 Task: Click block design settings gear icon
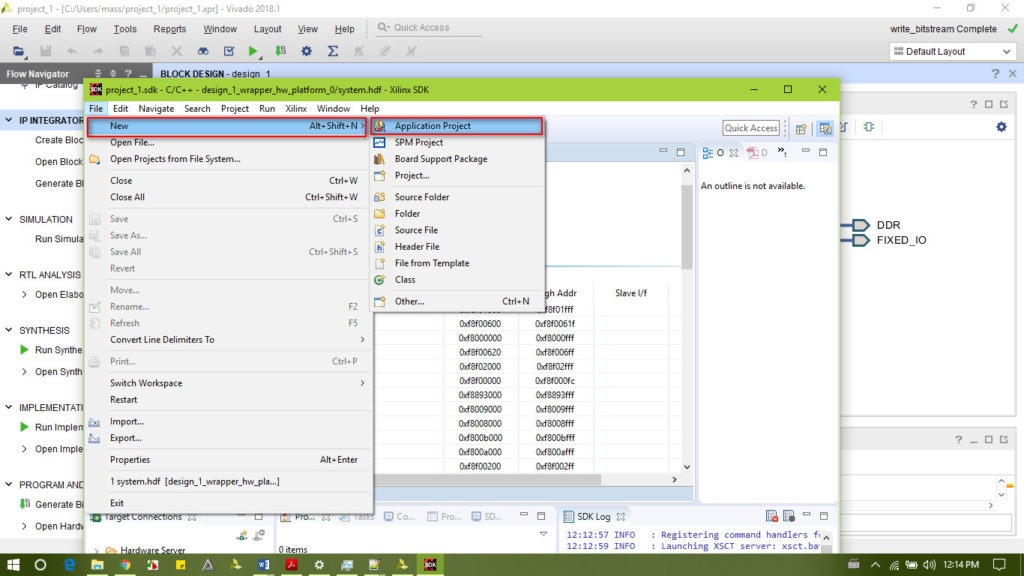(x=1001, y=127)
